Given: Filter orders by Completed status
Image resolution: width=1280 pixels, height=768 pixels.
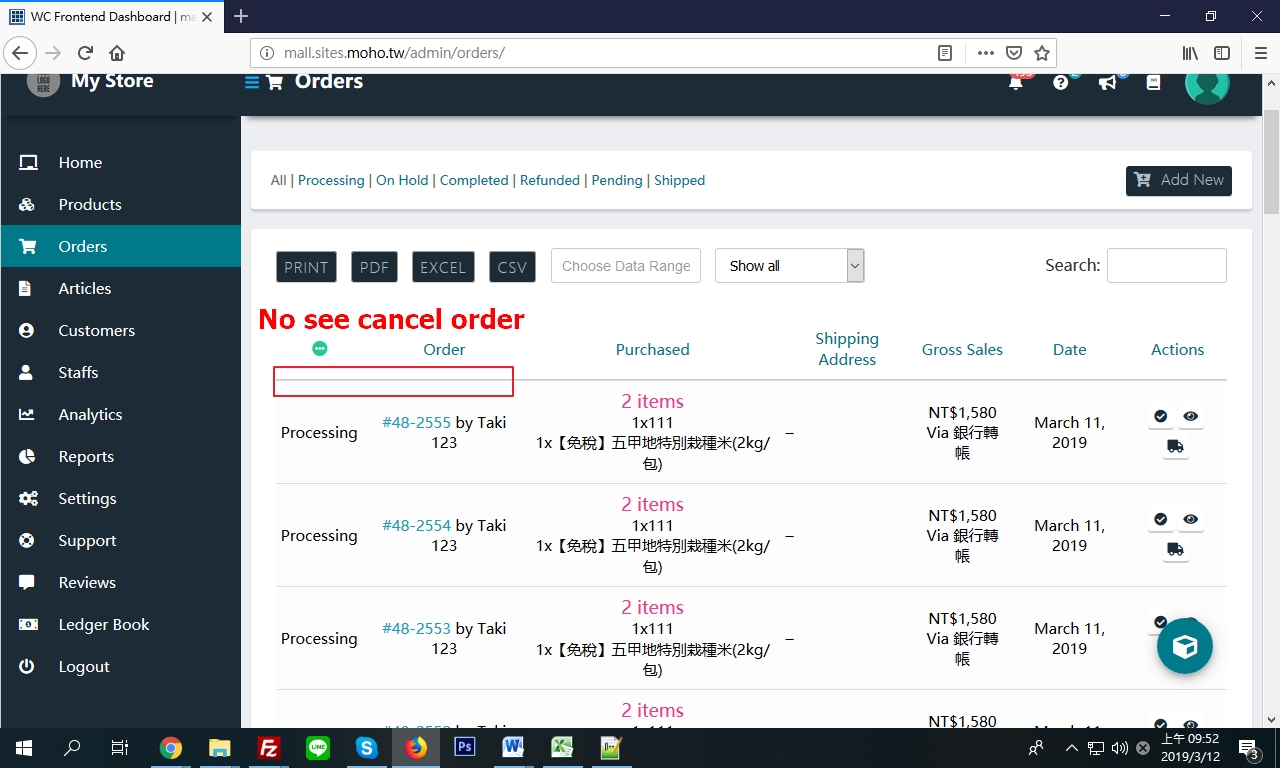Looking at the screenshot, I should pos(474,181).
